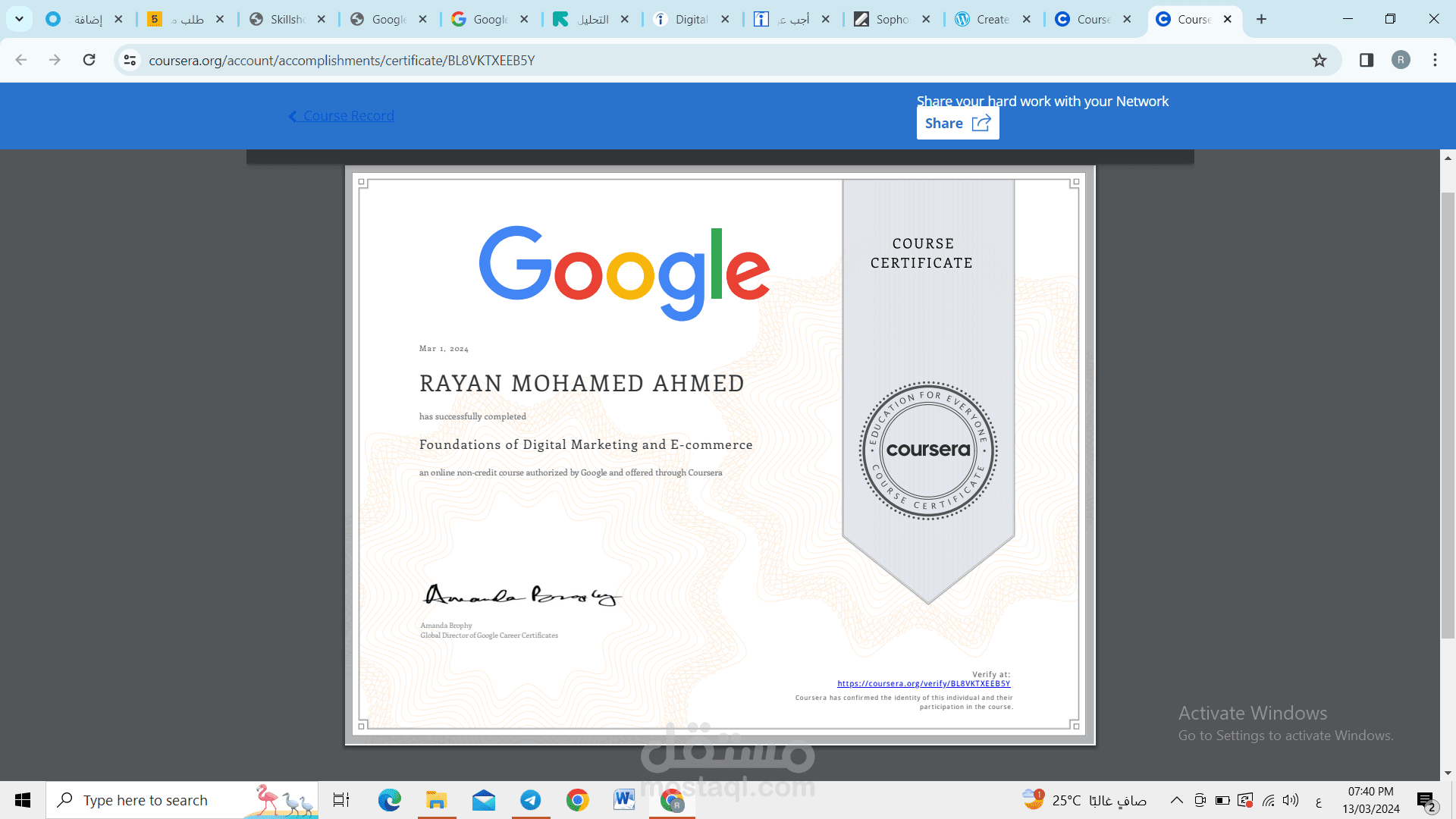Open the Chrome side panel
The width and height of the screenshot is (1456, 819).
pyautogui.click(x=1367, y=60)
